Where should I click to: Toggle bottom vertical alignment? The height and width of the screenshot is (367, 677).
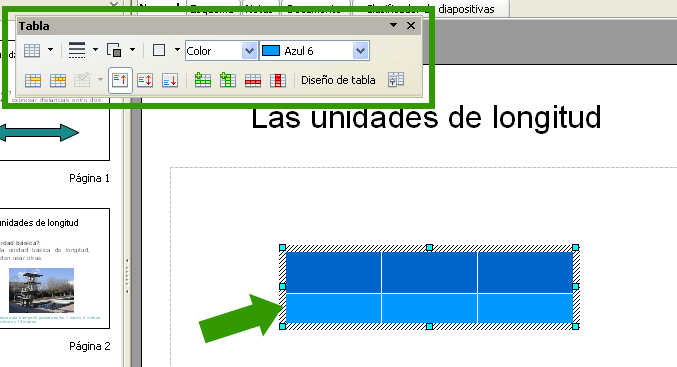point(170,80)
